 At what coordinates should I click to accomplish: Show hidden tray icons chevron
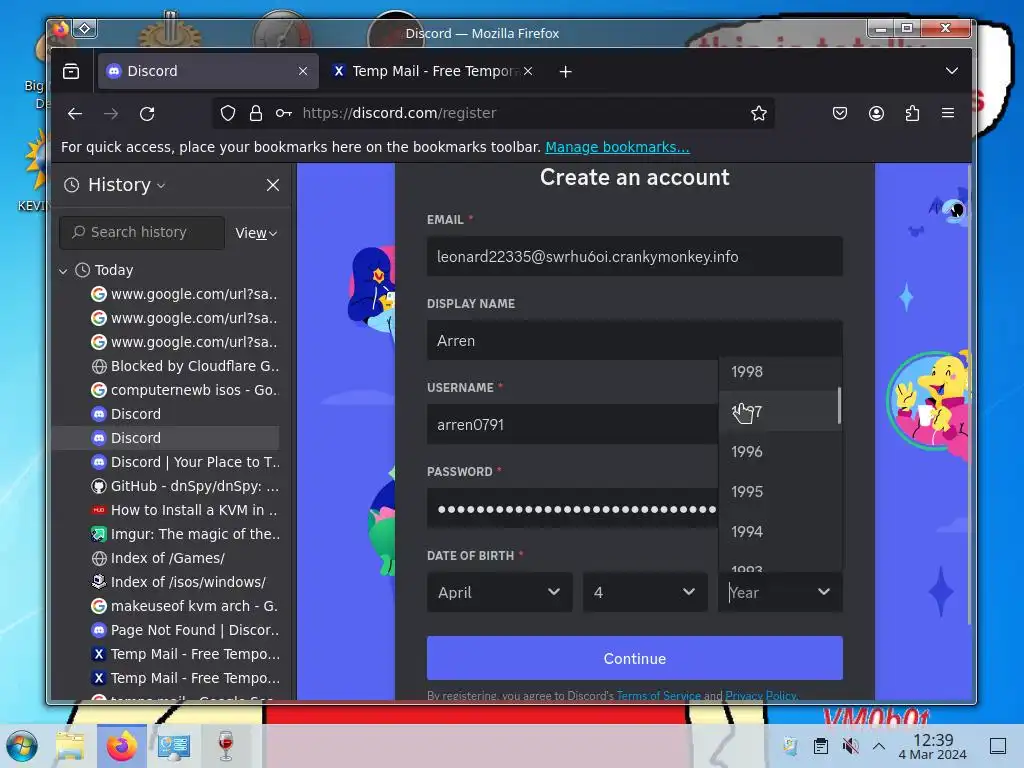pos(879,746)
